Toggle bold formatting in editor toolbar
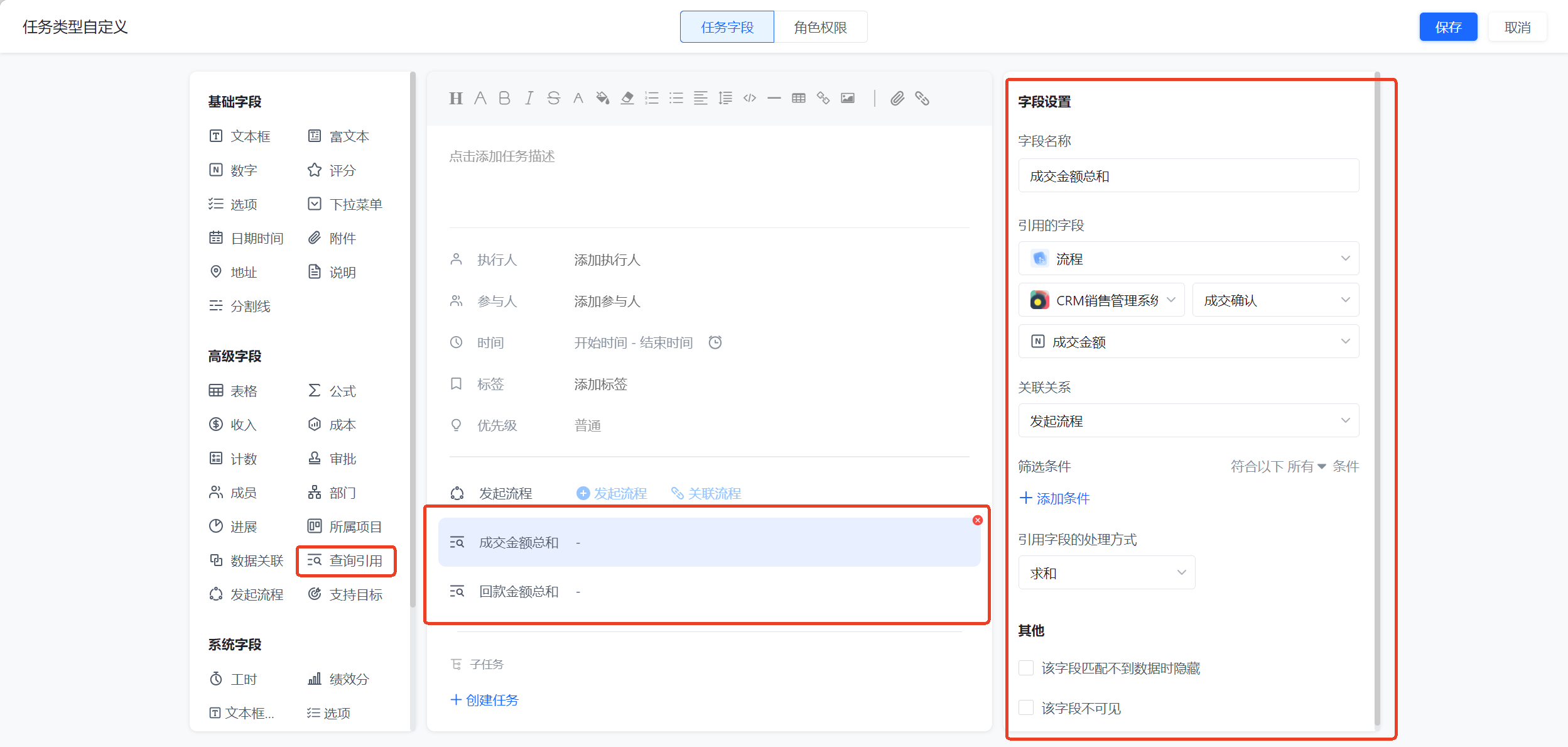Screen dimensions: 1568x747 click(504, 98)
